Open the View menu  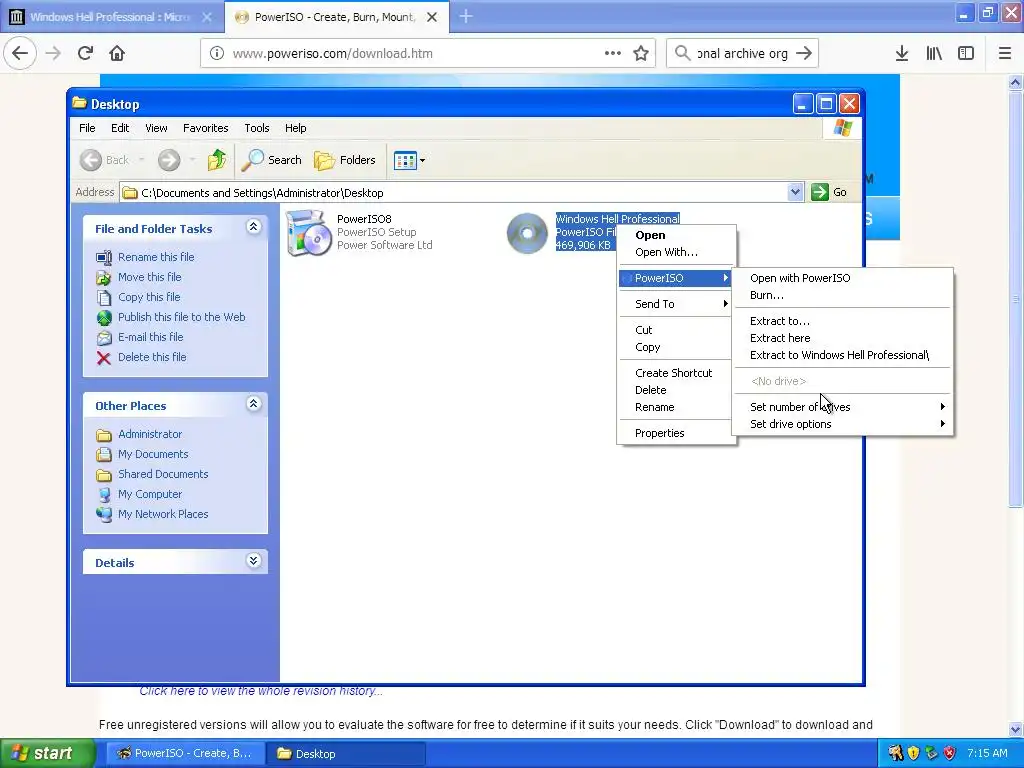[x=156, y=128]
